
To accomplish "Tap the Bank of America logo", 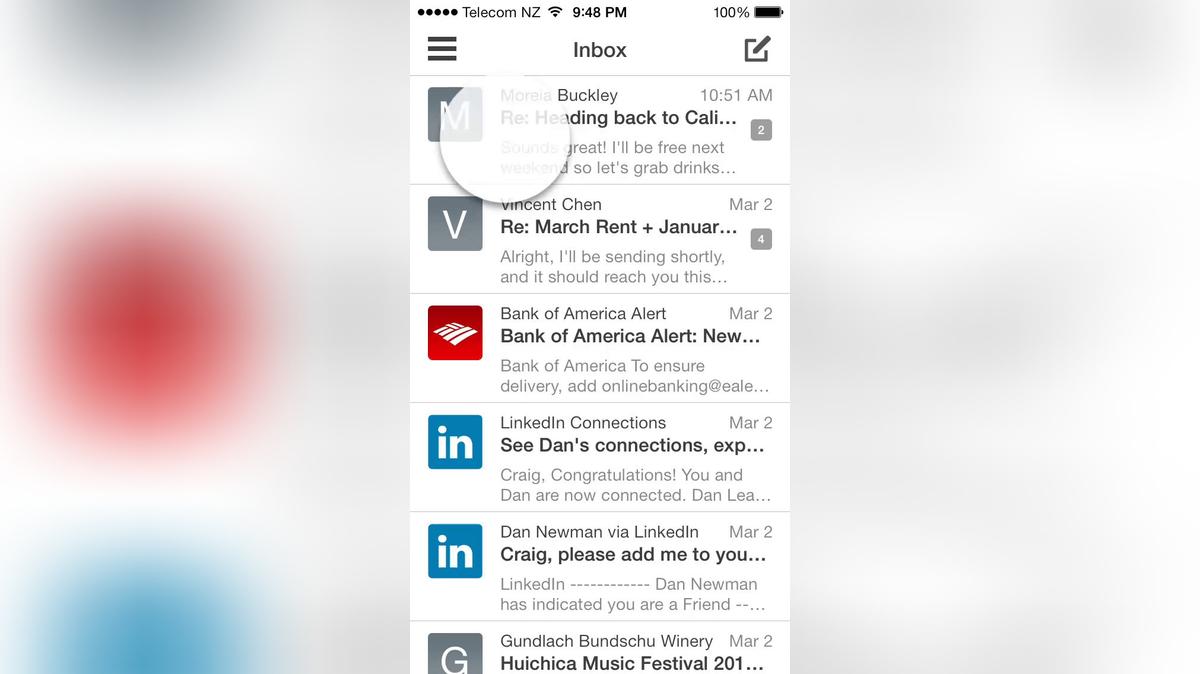I will point(455,332).
